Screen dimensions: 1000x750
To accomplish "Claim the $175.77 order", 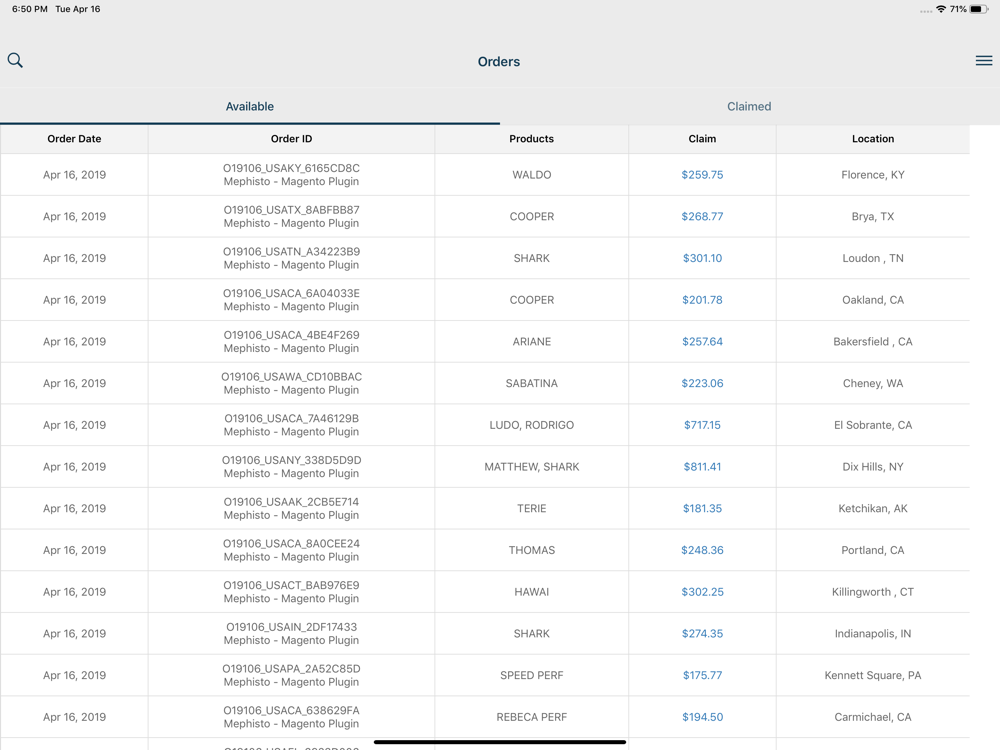I will coord(702,675).
